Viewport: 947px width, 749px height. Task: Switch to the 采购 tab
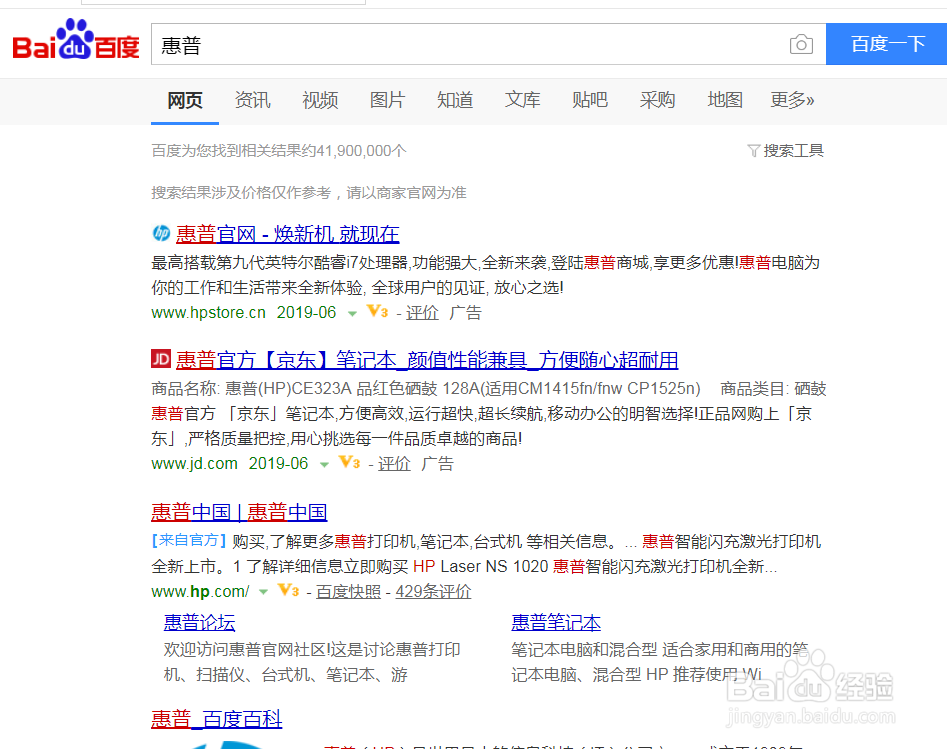click(x=658, y=100)
